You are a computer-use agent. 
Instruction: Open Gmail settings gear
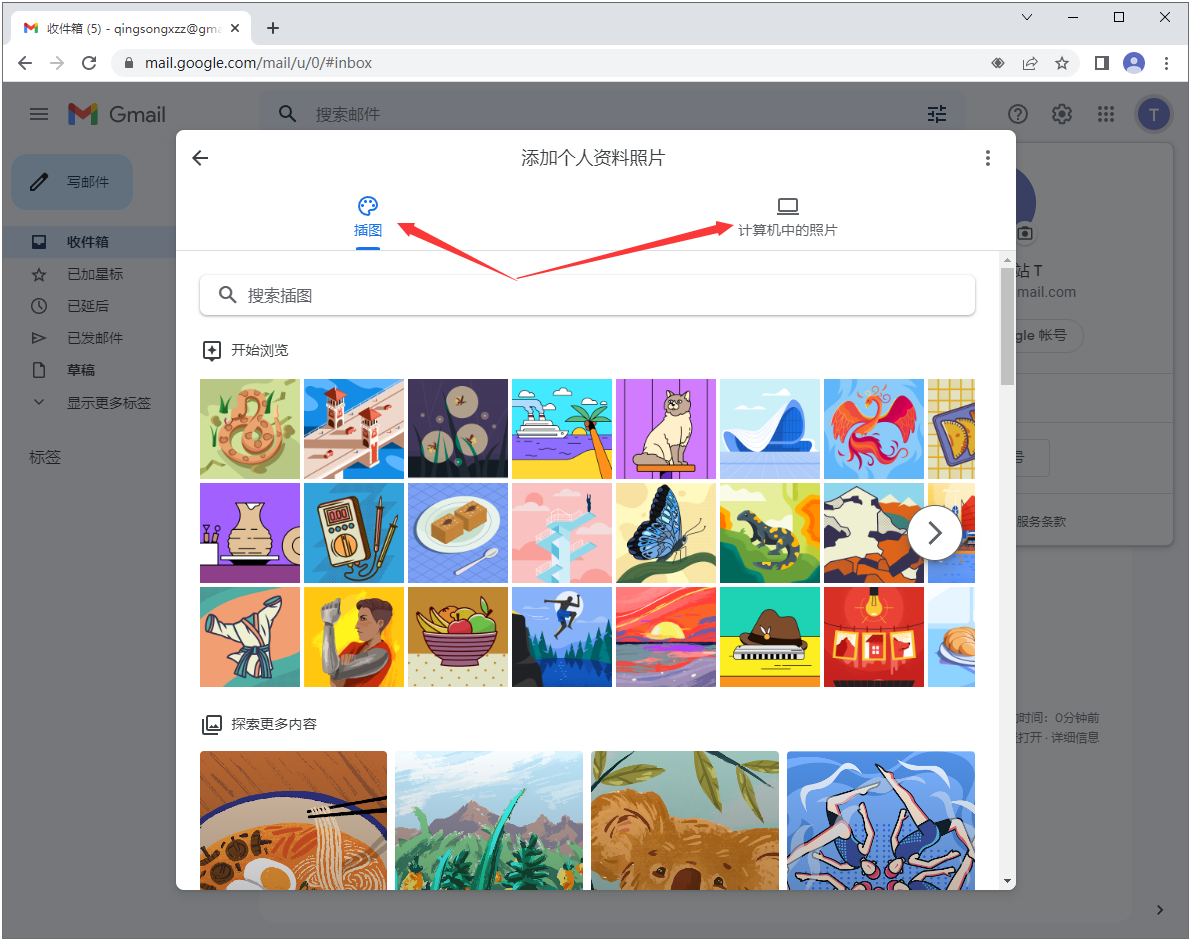pyautogui.click(x=1062, y=115)
